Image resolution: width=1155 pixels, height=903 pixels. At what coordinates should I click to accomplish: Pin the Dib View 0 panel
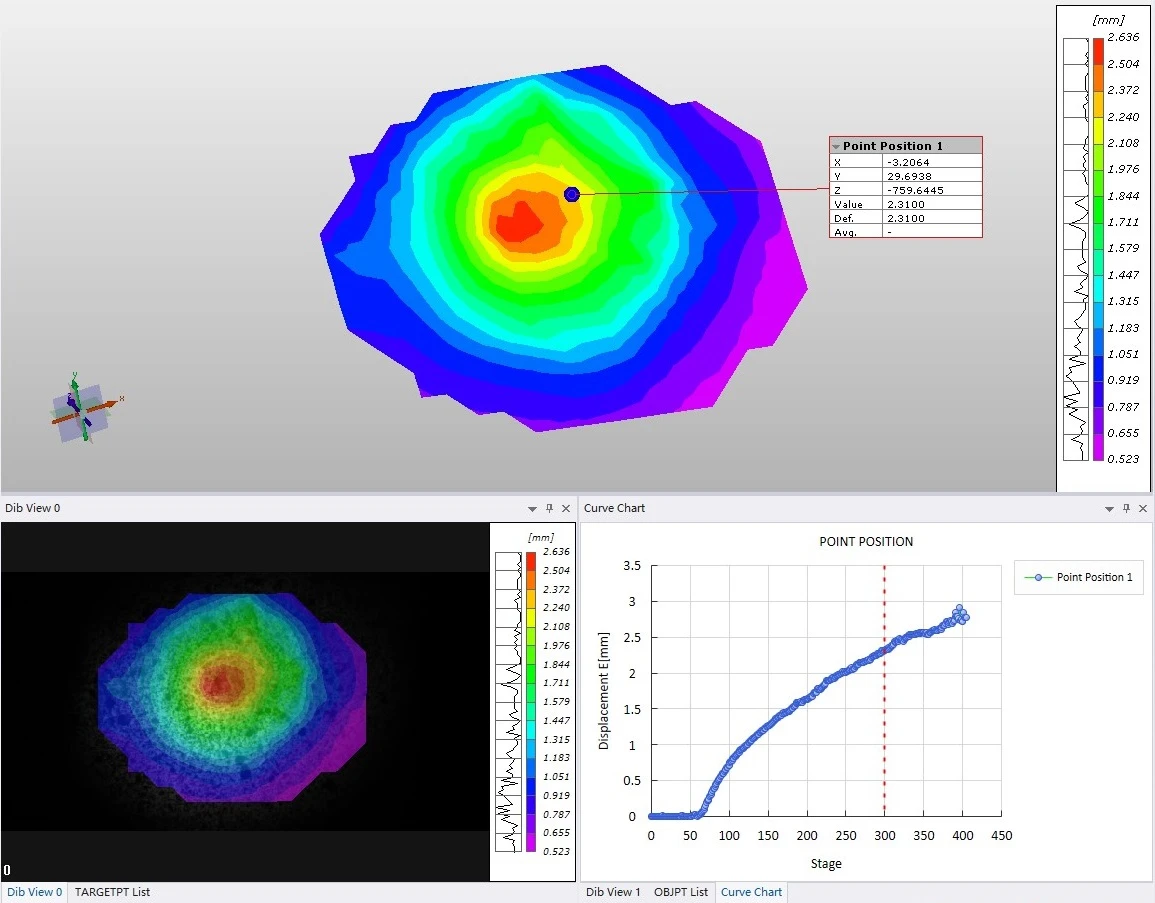click(549, 508)
